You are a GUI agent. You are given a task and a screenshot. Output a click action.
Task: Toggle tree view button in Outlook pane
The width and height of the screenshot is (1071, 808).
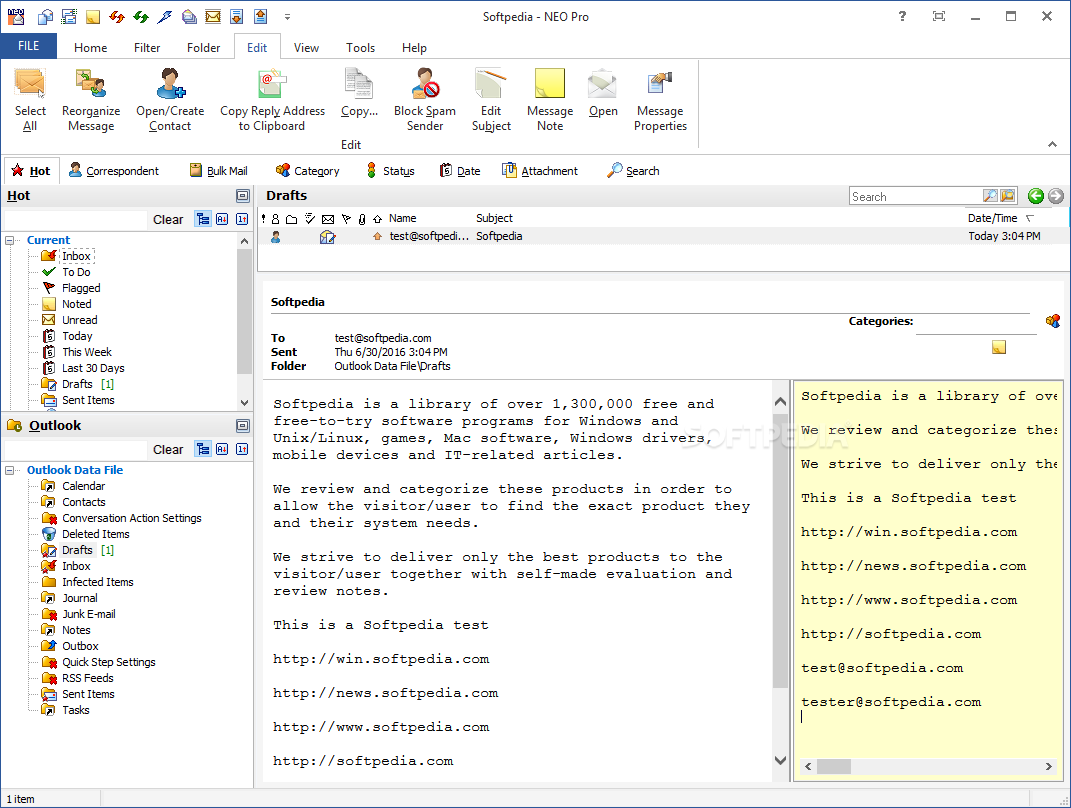click(x=203, y=449)
